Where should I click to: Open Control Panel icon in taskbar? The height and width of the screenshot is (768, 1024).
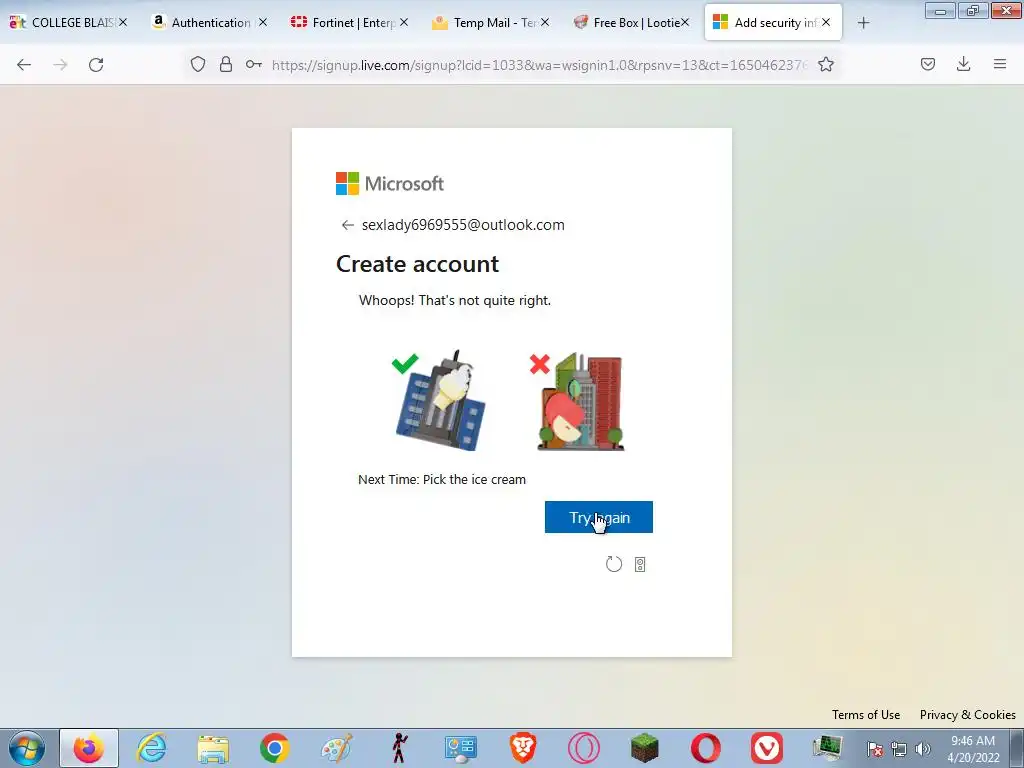pos(460,748)
